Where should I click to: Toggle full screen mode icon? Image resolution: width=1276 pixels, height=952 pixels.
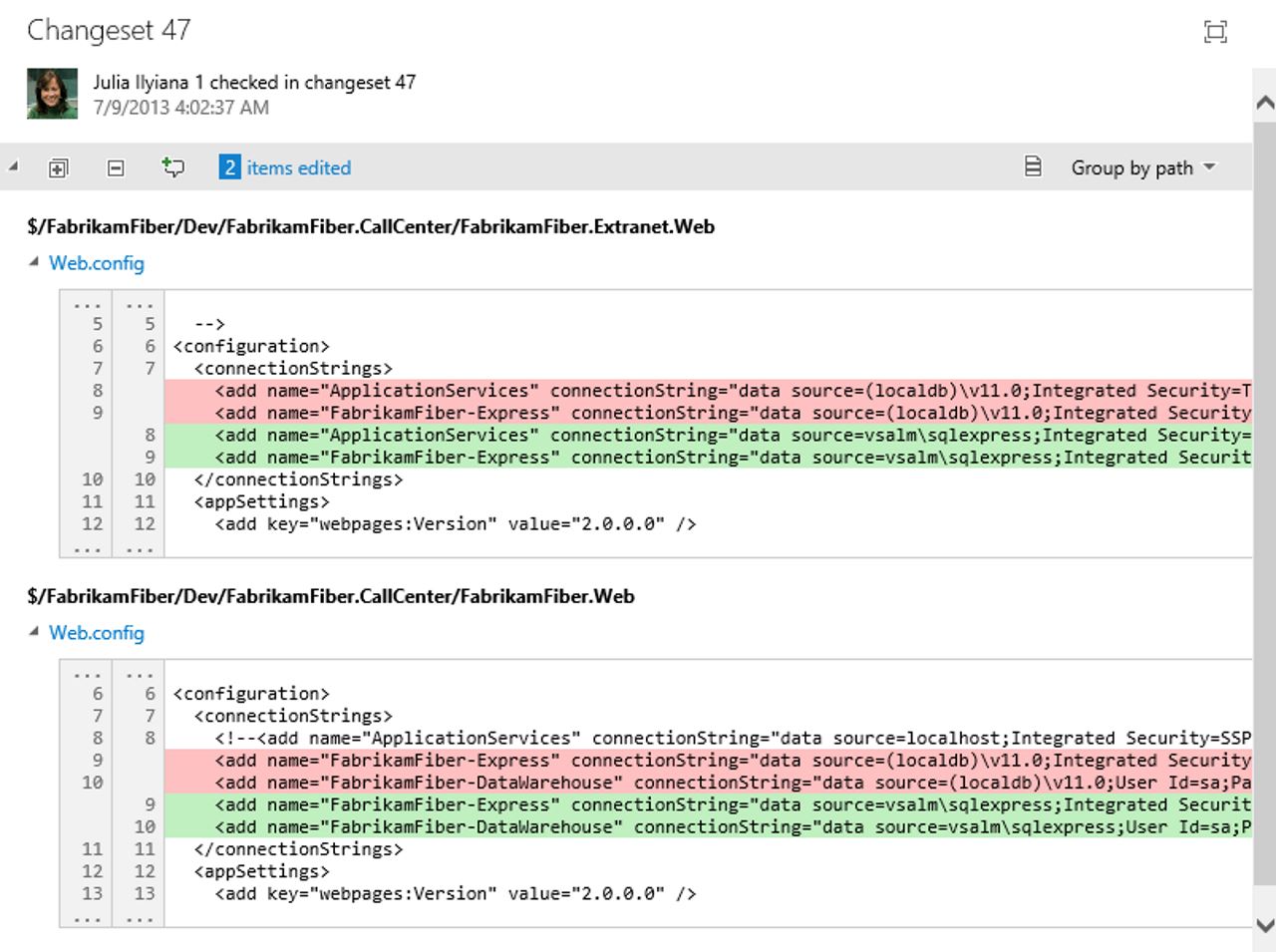tap(1215, 32)
